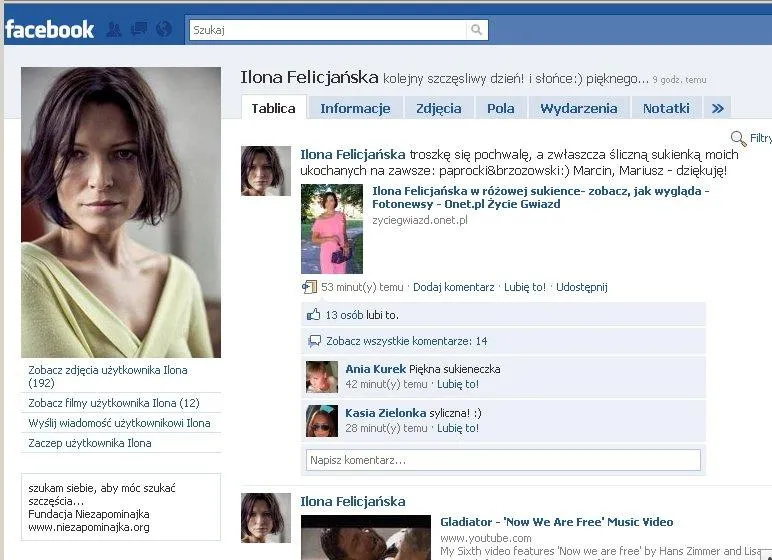772x560 pixels.
Task: Switch to the Informacje tab
Action: [x=354, y=108]
